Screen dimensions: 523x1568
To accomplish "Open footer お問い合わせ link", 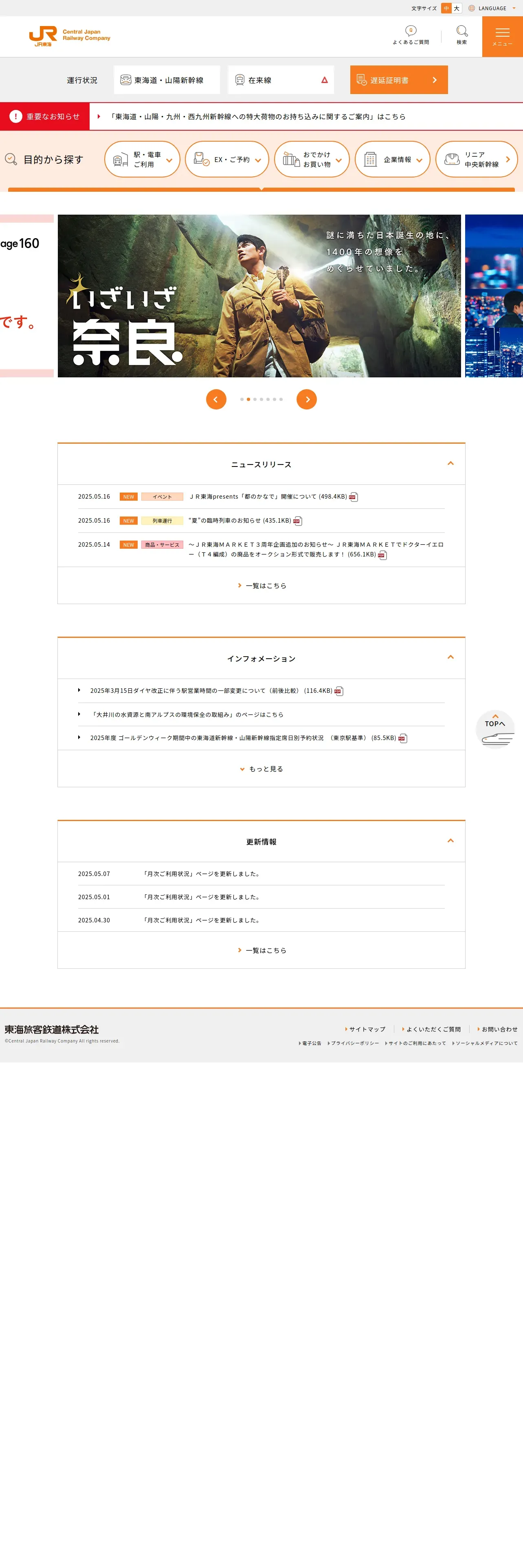I will (497, 1029).
